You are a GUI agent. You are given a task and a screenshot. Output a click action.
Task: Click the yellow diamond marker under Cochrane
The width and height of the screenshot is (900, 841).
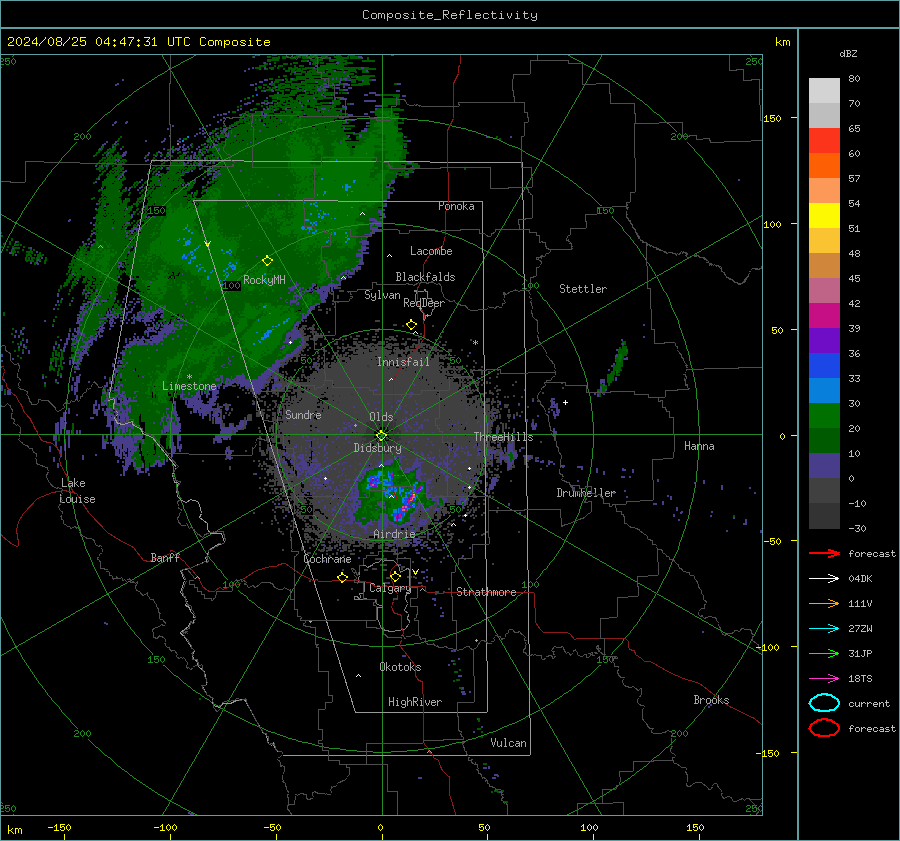[x=343, y=577]
